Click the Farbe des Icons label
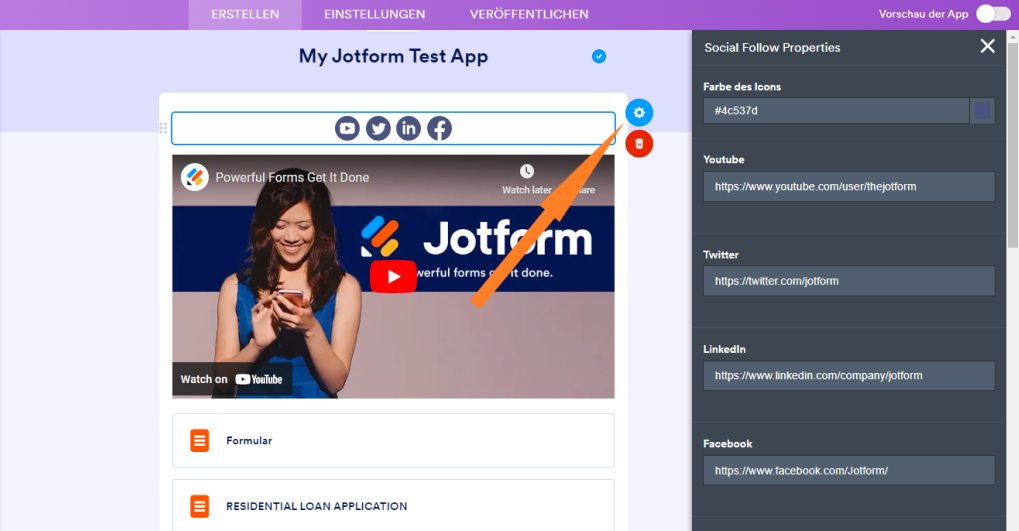 pyautogui.click(x=742, y=86)
